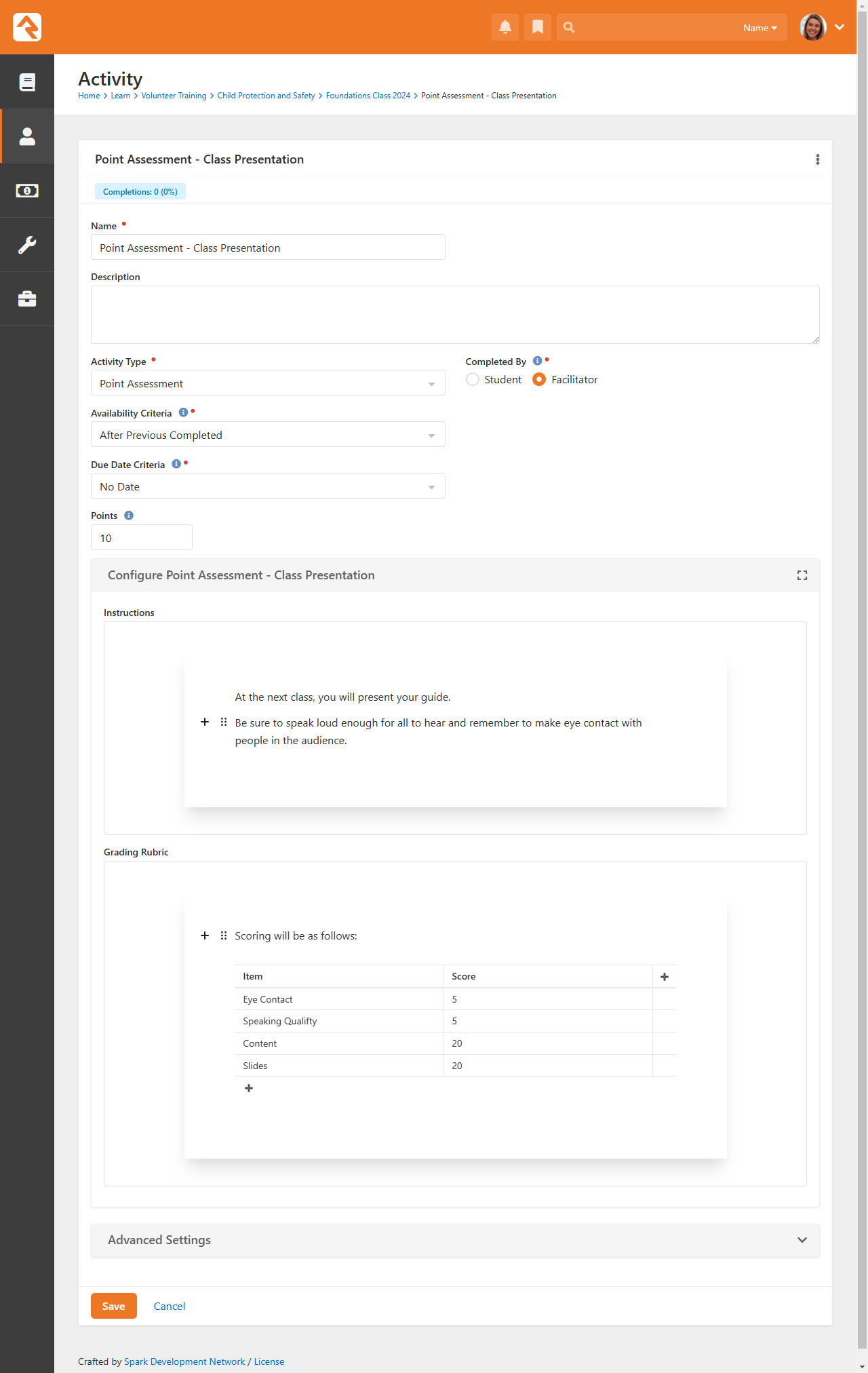Show Points info tooltip icon

[129, 516]
